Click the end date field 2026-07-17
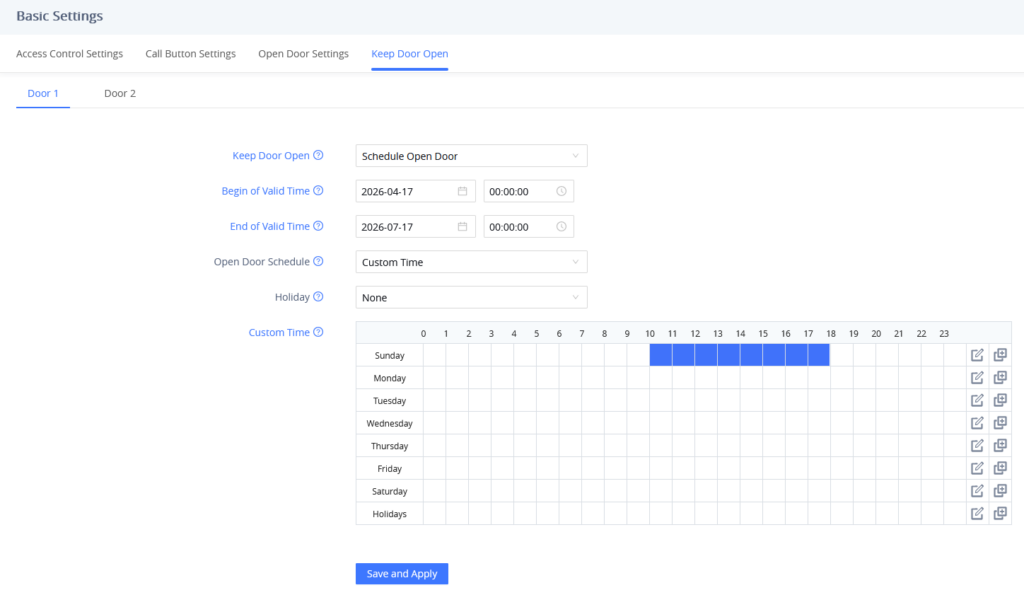1024x595 pixels. [x=415, y=227]
